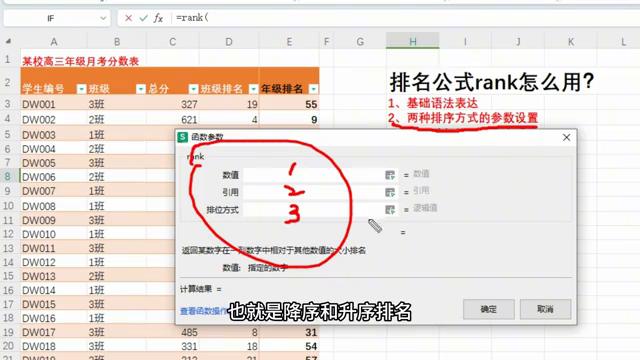Click the 取消 button in dialog
The image size is (640, 360).
coord(545,309)
